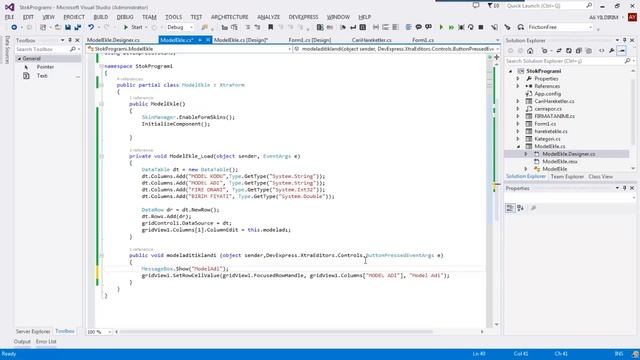The image size is (640, 360).
Task: Select Kategori.cs in Solution Explorer
Action: tap(547, 139)
